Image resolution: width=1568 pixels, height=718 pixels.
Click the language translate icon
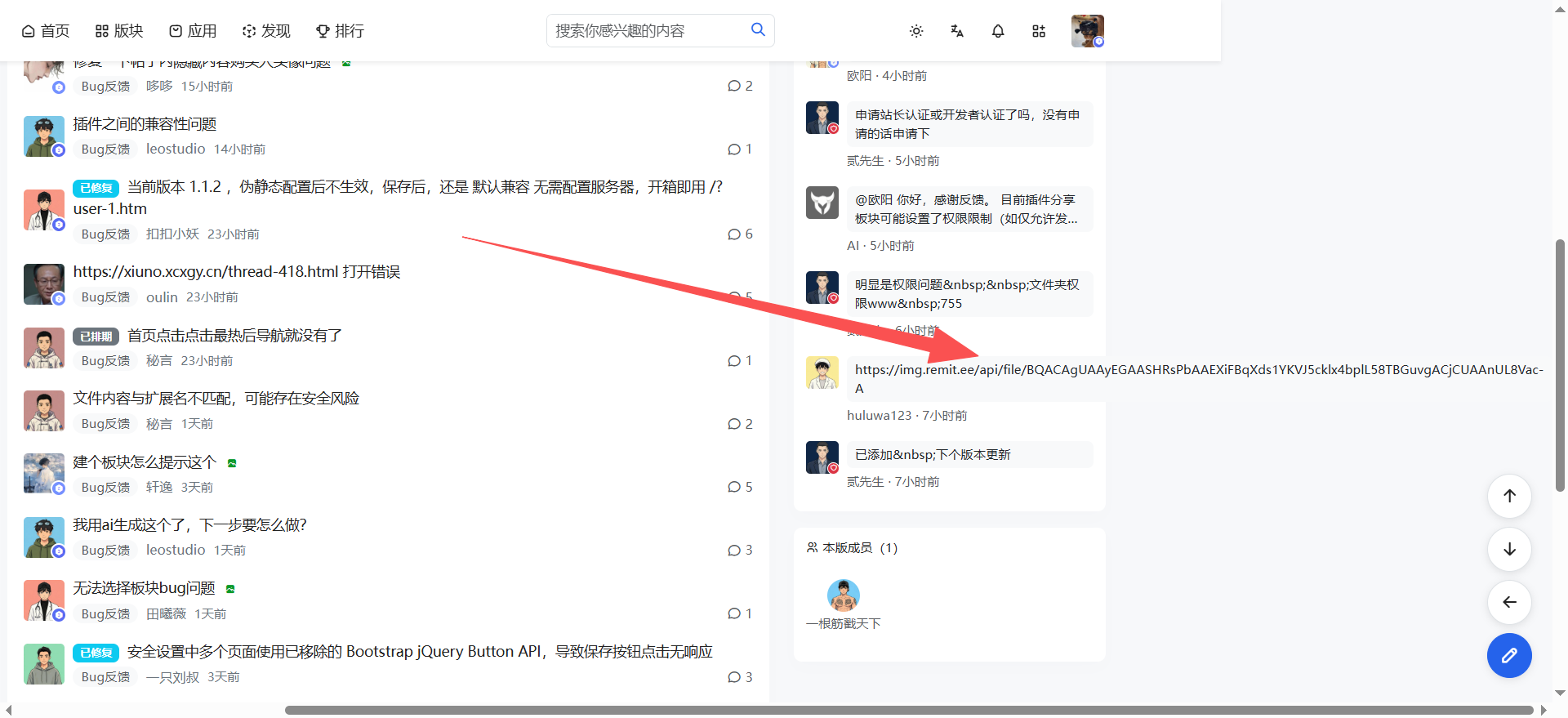pos(957,31)
